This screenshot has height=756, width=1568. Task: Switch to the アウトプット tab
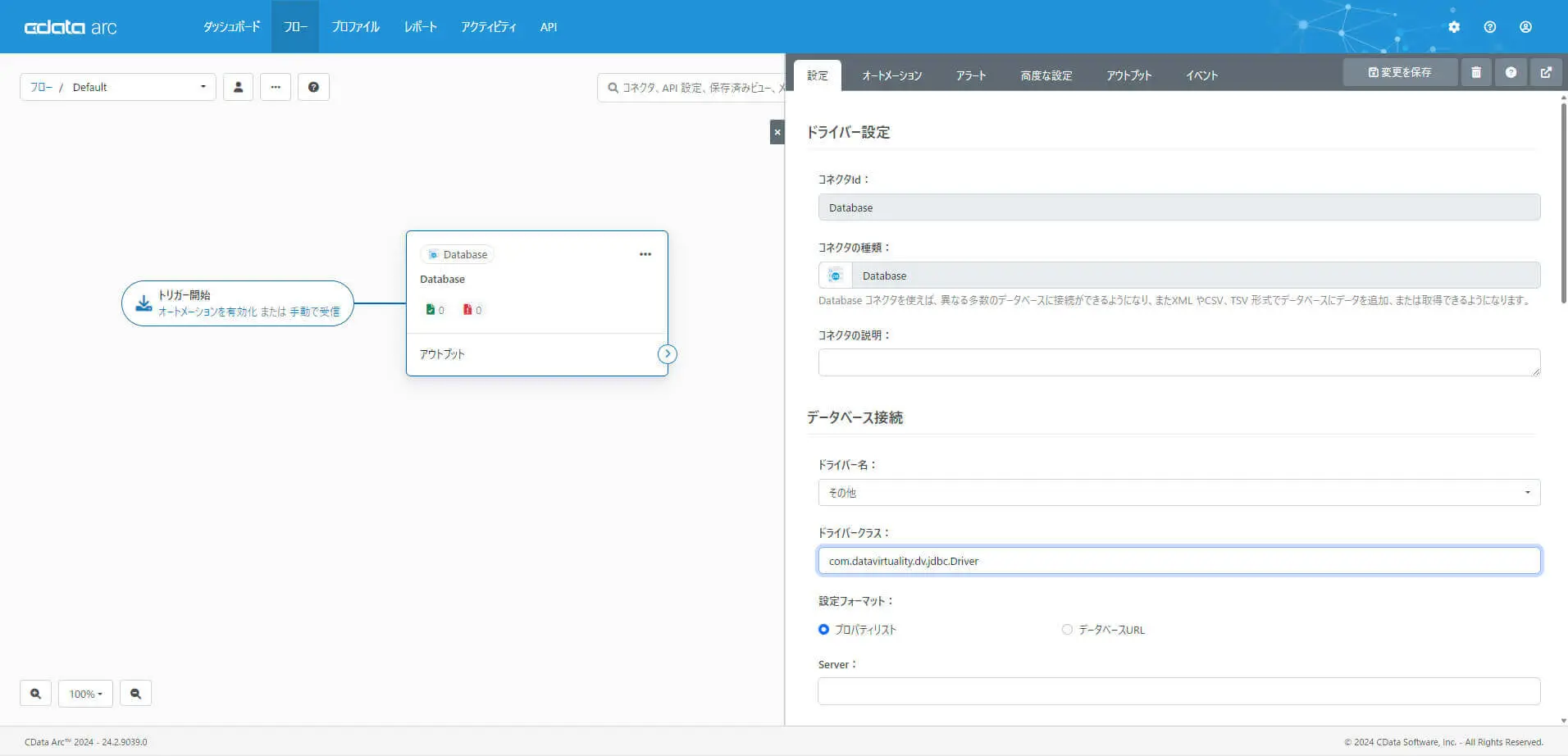coord(1129,75)
